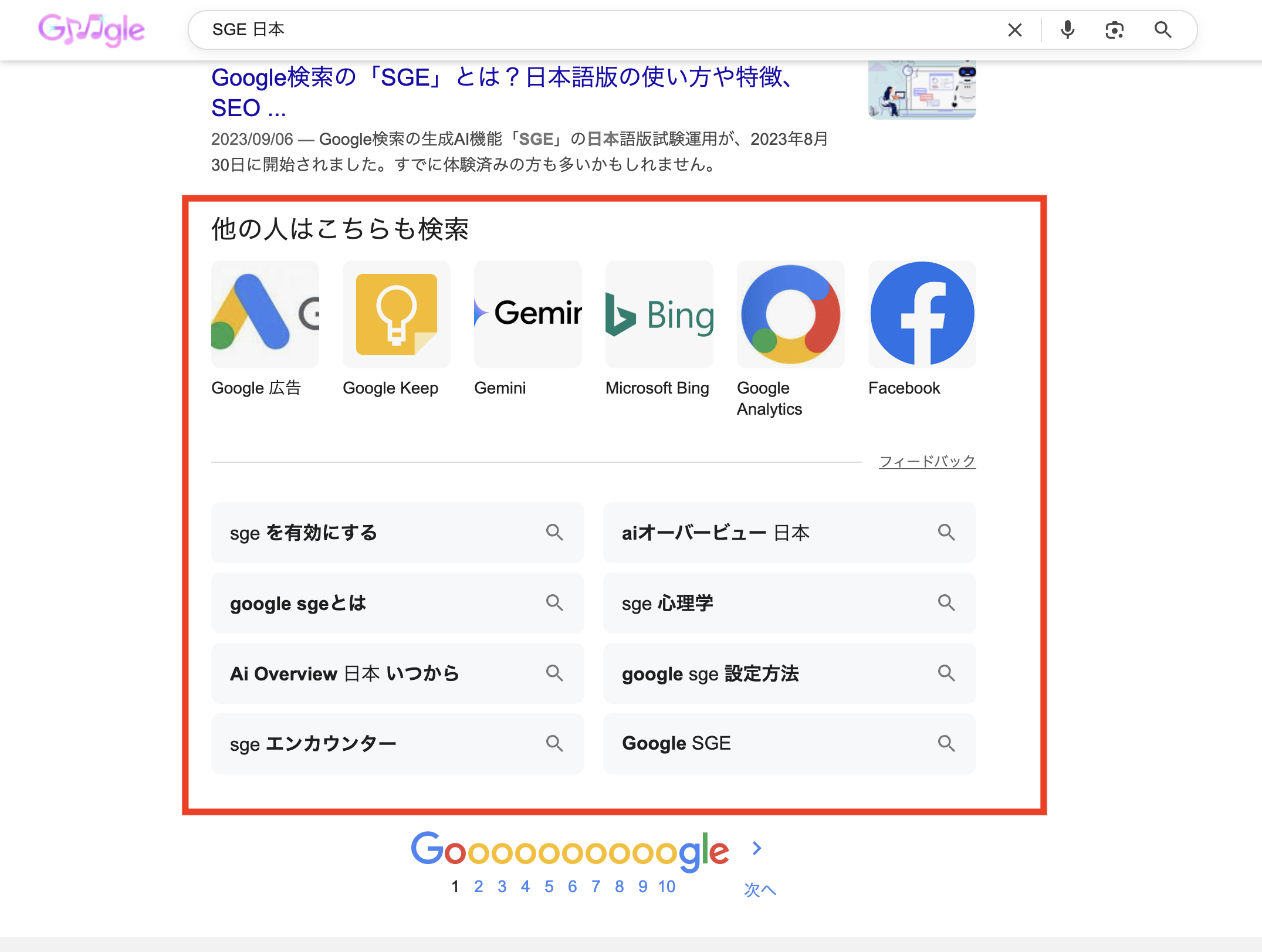Click the voice search microphone icon
The height and width of the screenshot is (952, 1262).
pyautogui.click(x=1067, y=30)
